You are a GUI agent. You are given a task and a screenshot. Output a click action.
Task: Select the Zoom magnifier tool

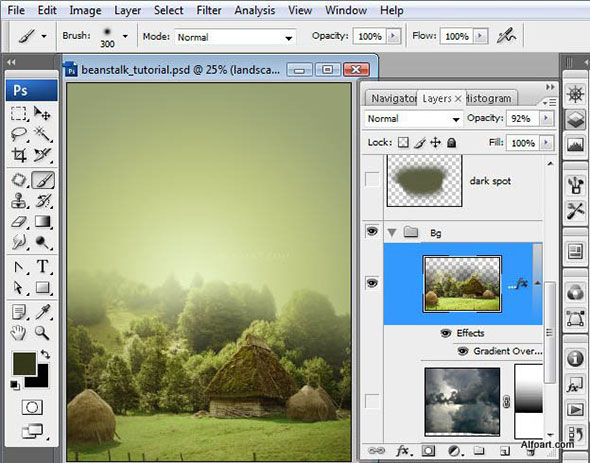[42, 333]
